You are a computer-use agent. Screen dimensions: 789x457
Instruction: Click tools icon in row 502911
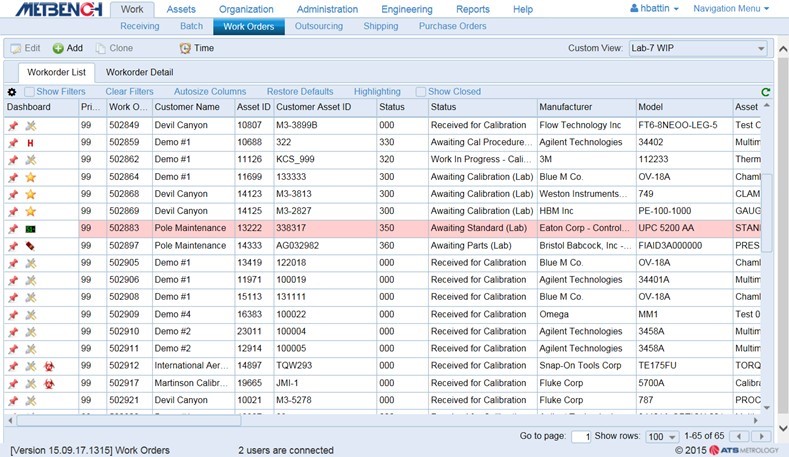(x=31, y=349)
